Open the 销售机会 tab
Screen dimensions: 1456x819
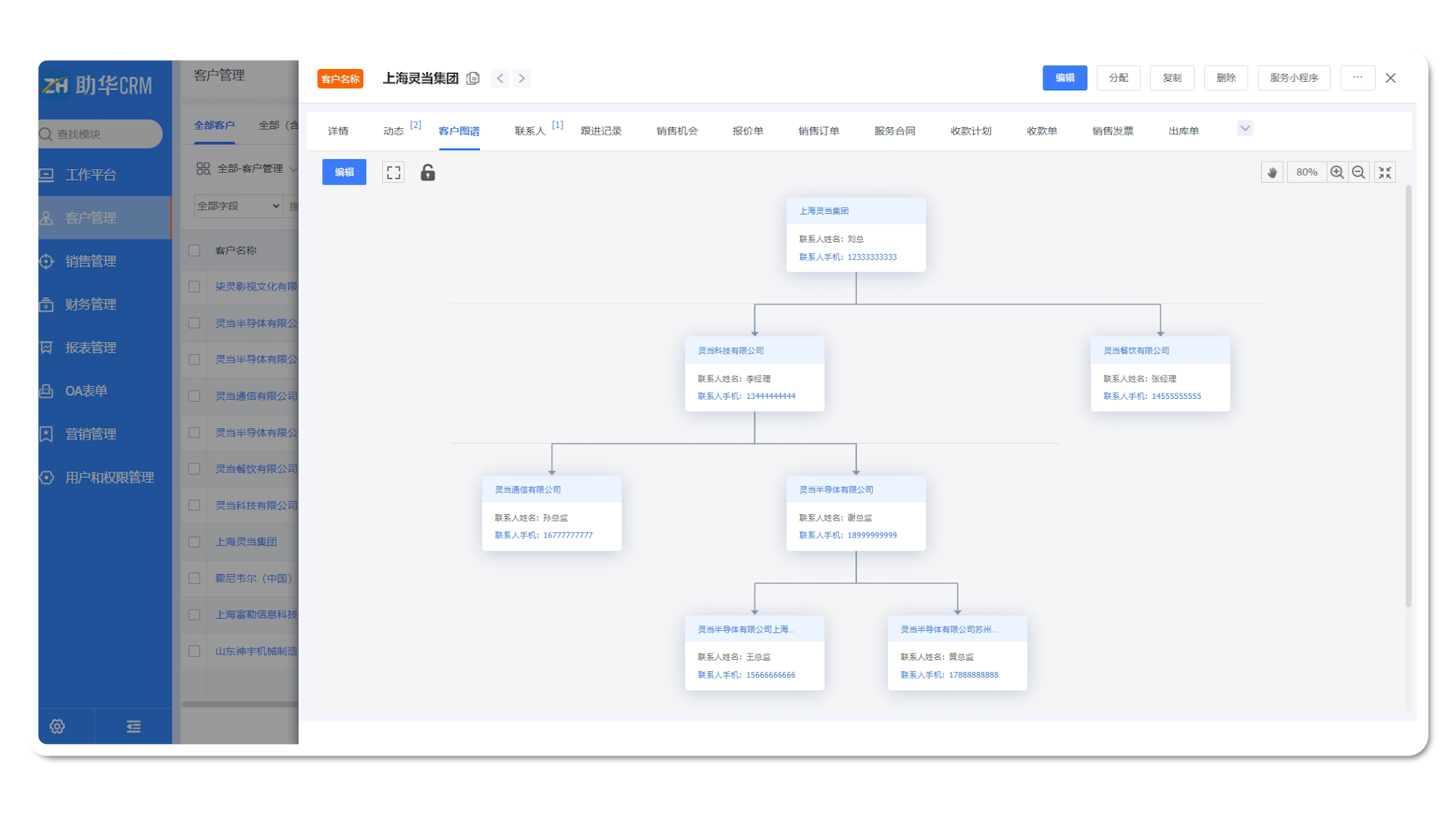(x=676, y=131)
